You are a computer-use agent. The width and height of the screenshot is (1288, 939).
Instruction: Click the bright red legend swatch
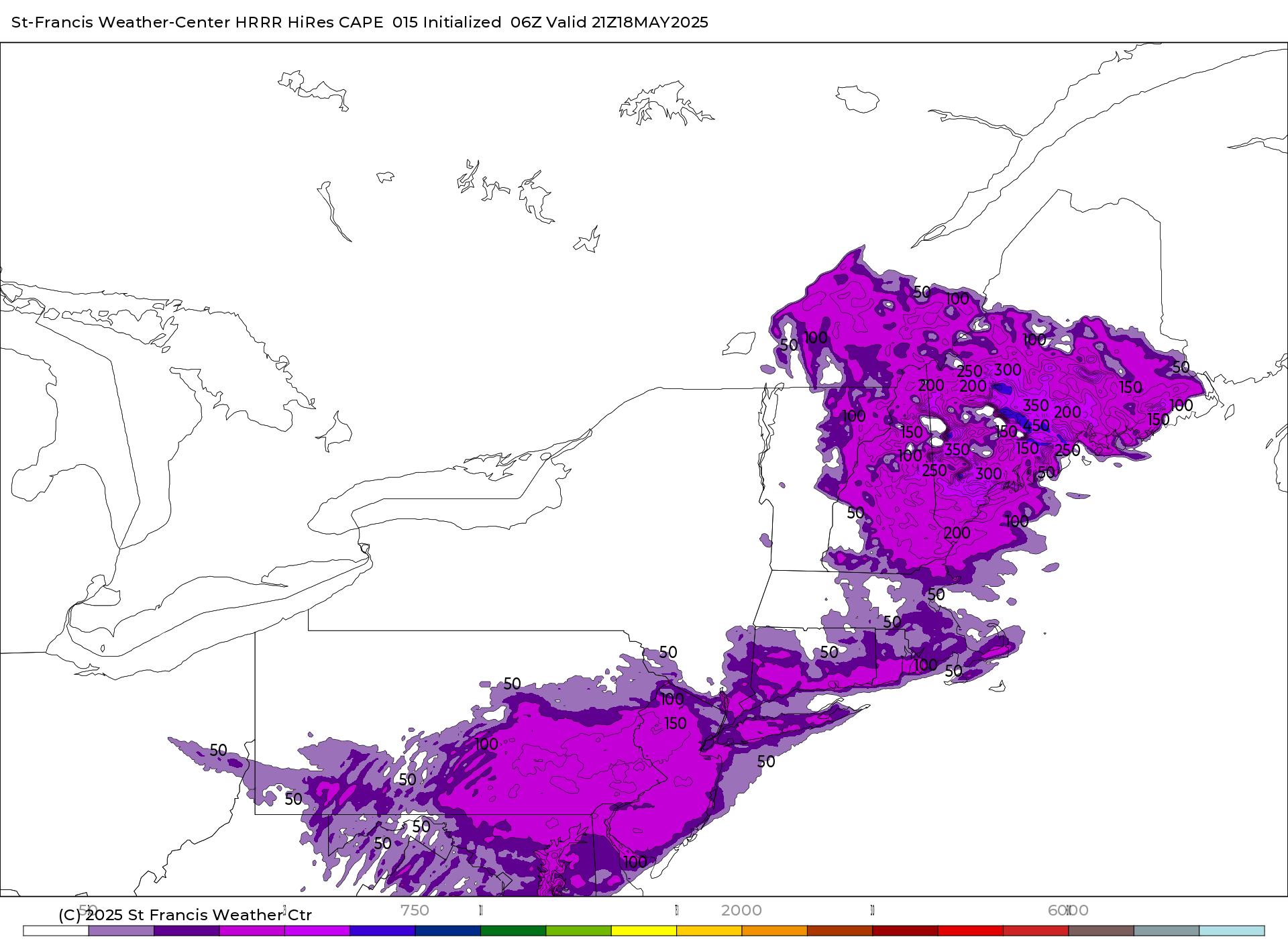[971, 931]
